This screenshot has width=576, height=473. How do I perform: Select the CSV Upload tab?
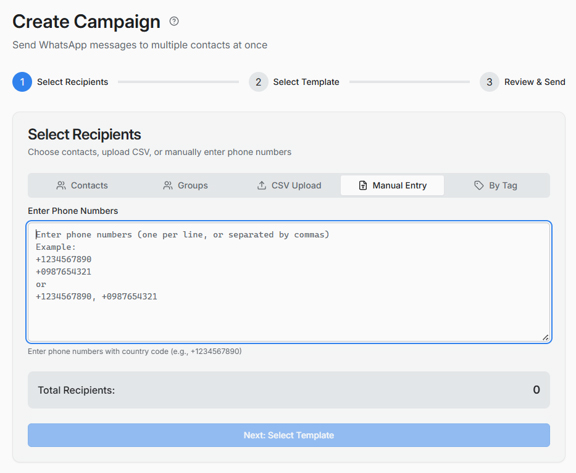pyautogui.click(x=289, y=185)
